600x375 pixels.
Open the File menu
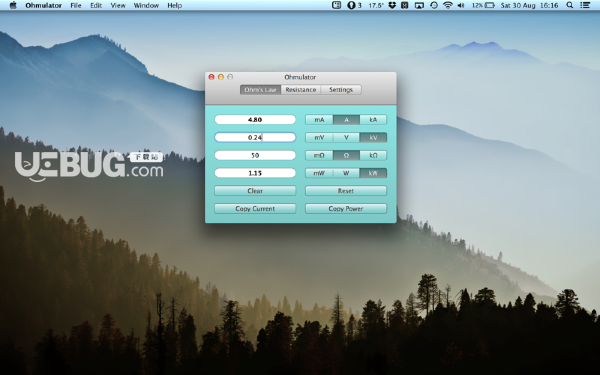(76, 5)
